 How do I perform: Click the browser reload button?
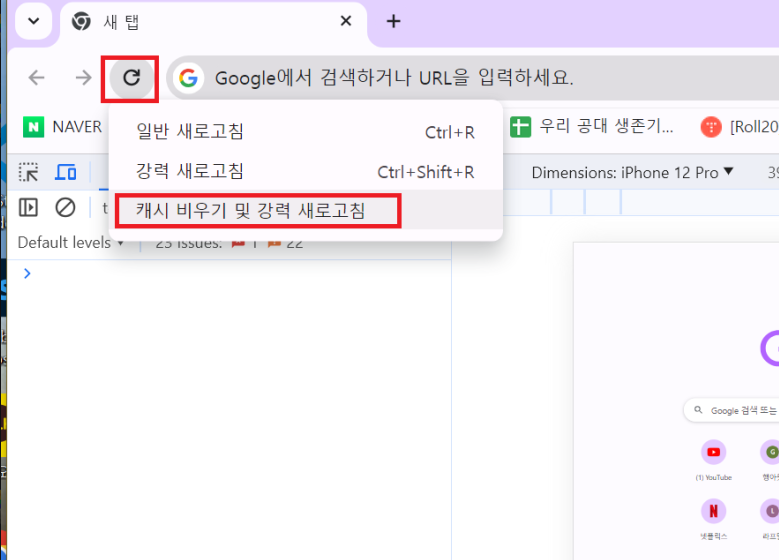pos(132,78)
